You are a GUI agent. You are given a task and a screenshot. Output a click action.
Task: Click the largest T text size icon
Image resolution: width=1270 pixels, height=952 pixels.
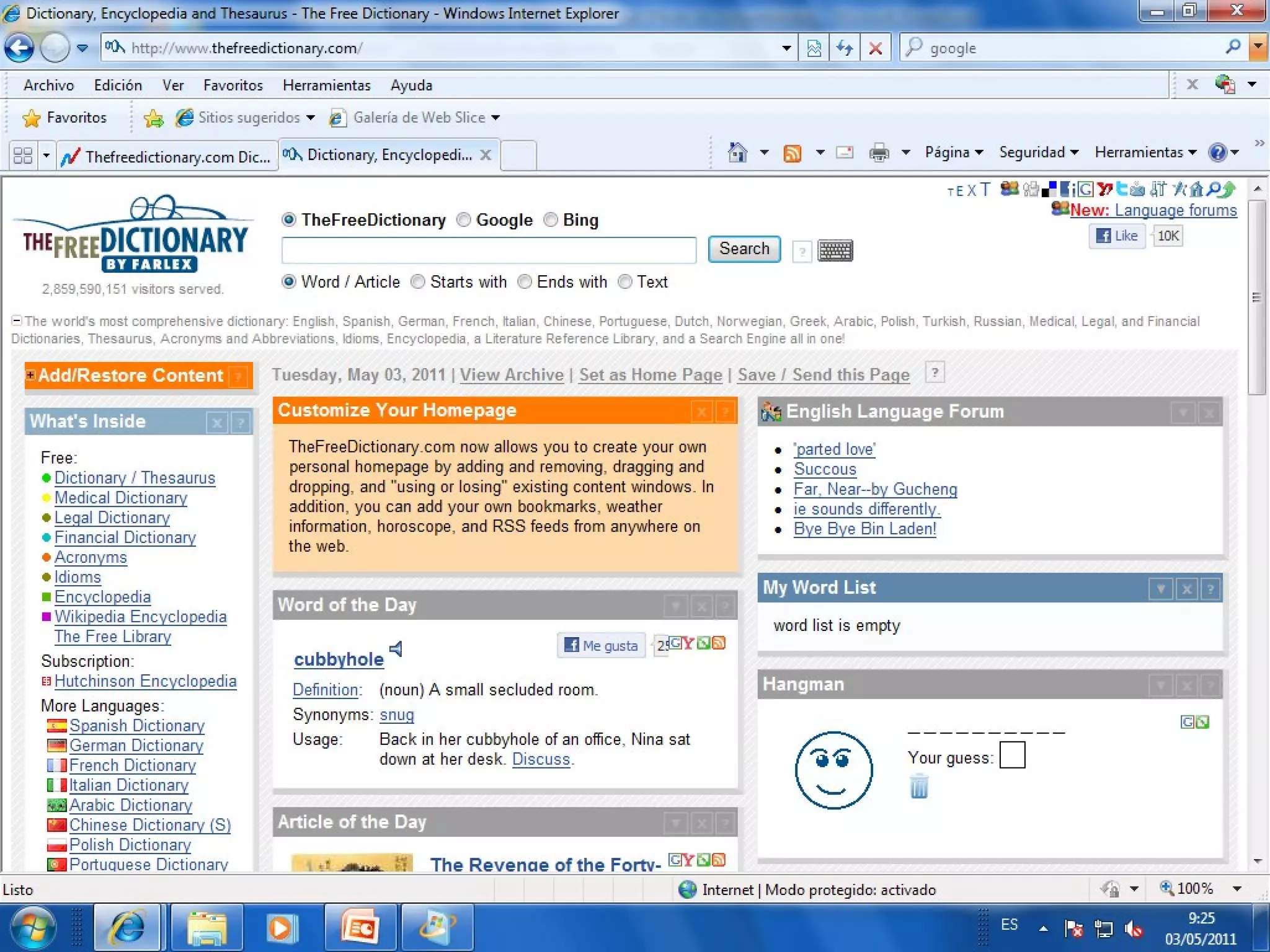pyautogui.click(x=985, y=188)
